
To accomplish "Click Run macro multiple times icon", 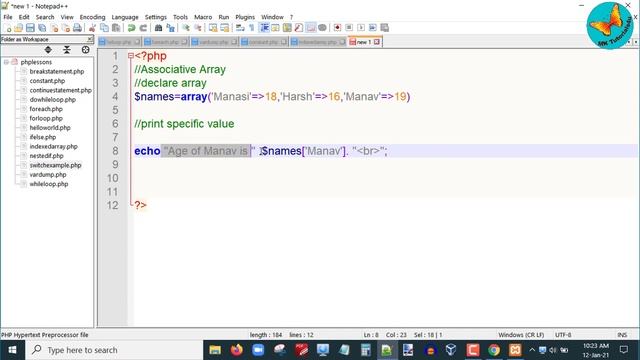I will 373,28.
